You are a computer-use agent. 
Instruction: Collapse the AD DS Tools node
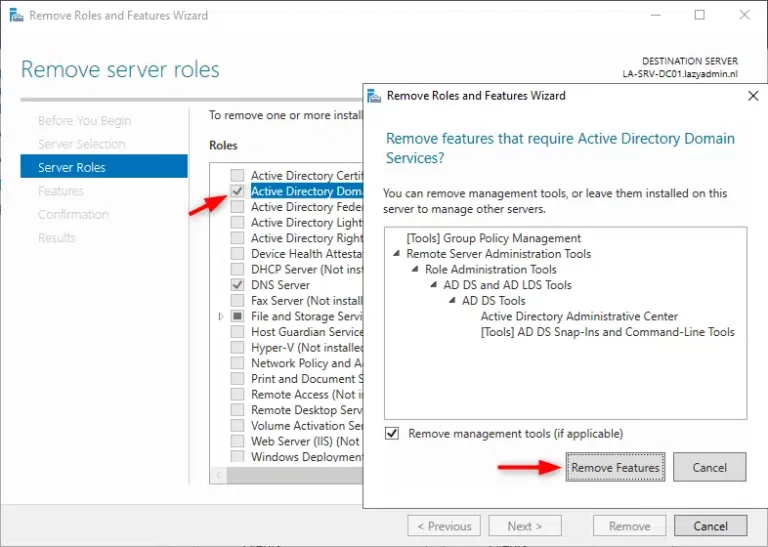coord(453,301)
